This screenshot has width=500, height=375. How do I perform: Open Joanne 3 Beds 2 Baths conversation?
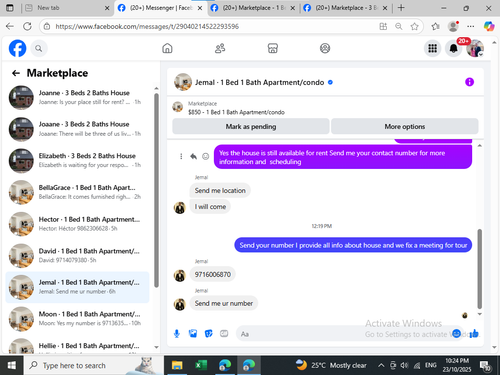coord(77,97)
